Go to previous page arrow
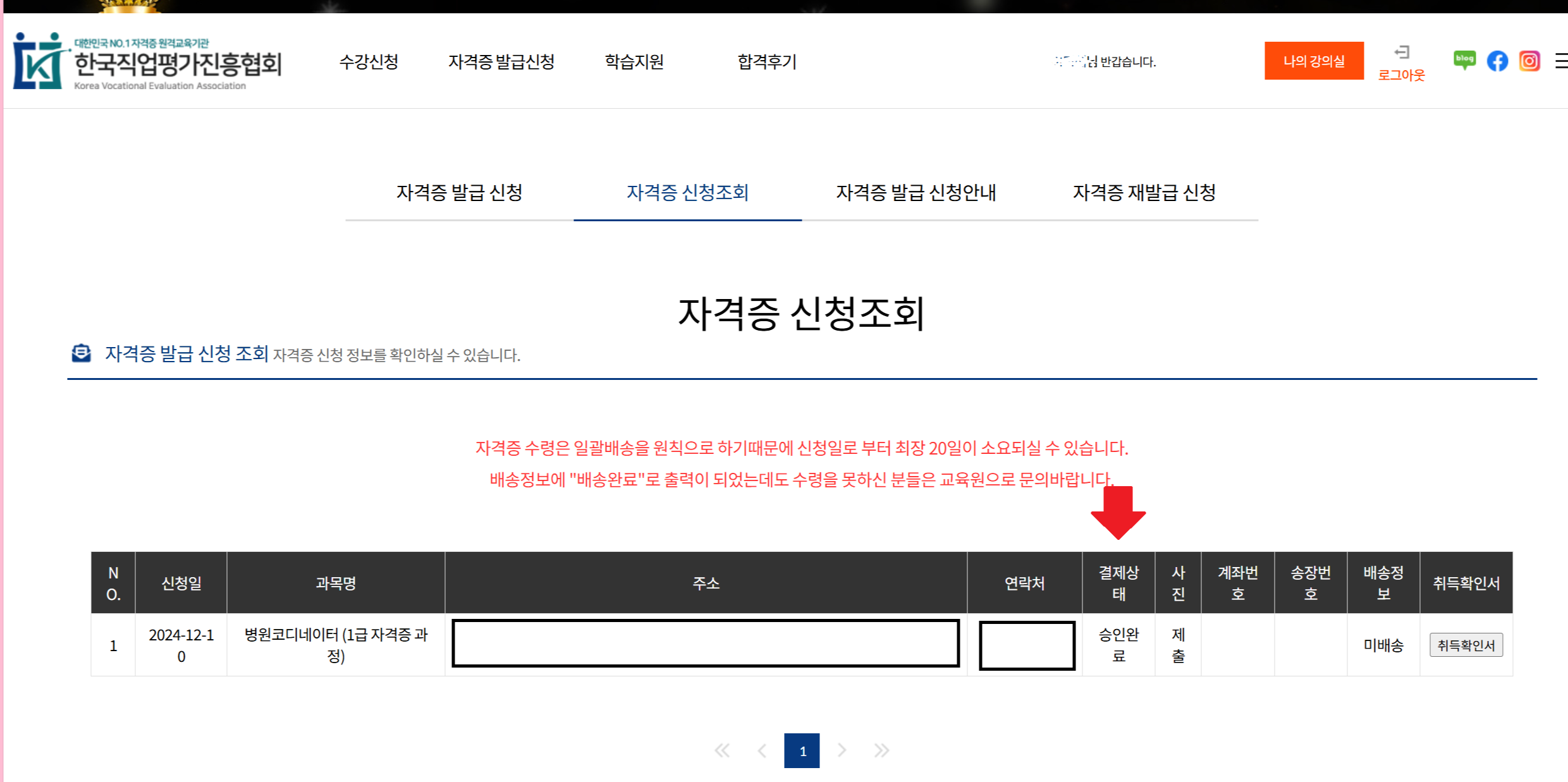The height and width of the screenshot is (782, 1568). pyautogui.click(x=762, y=750)
